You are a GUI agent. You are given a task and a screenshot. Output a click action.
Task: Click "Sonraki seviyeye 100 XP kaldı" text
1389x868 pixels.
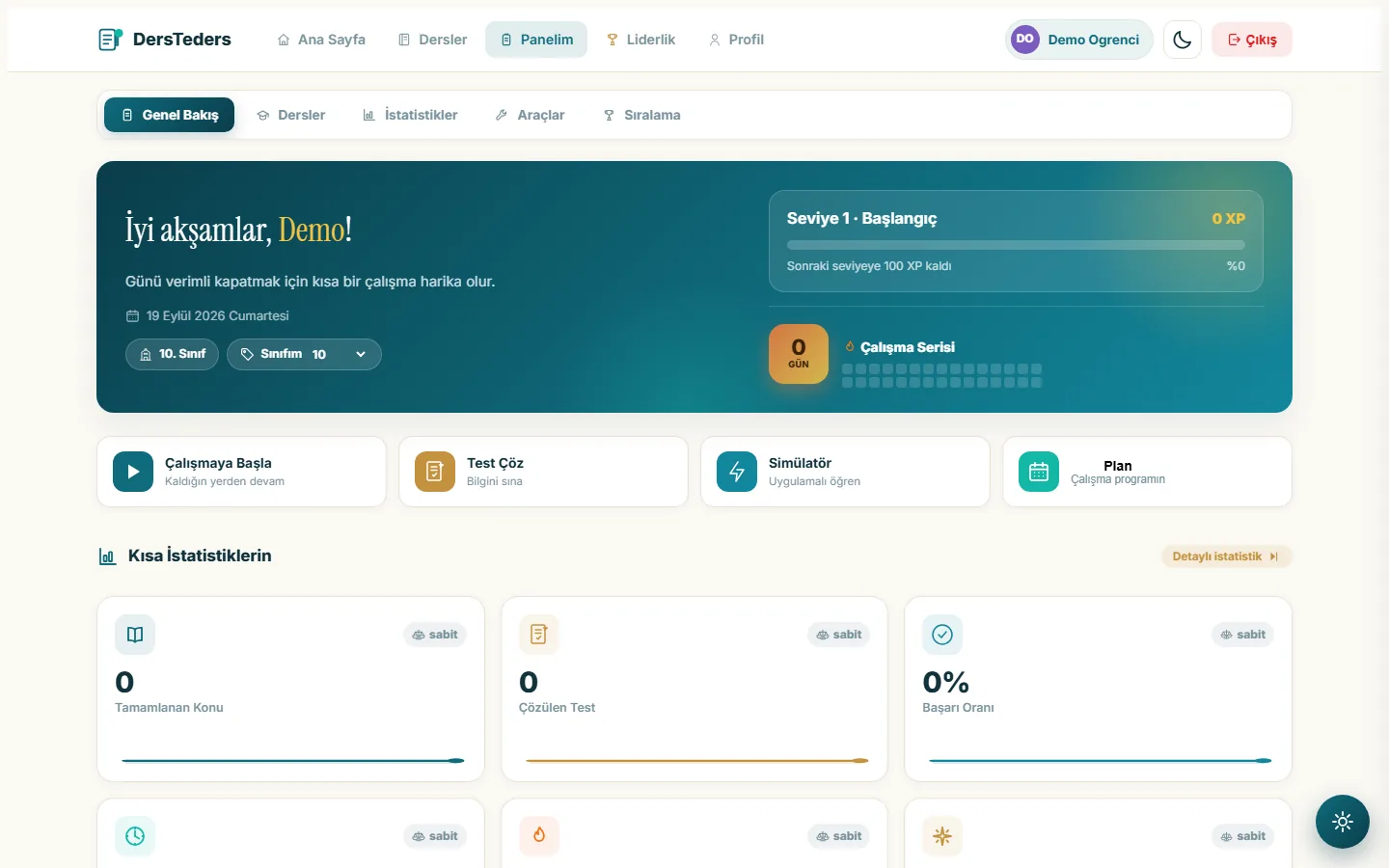[x=869, y=266]
